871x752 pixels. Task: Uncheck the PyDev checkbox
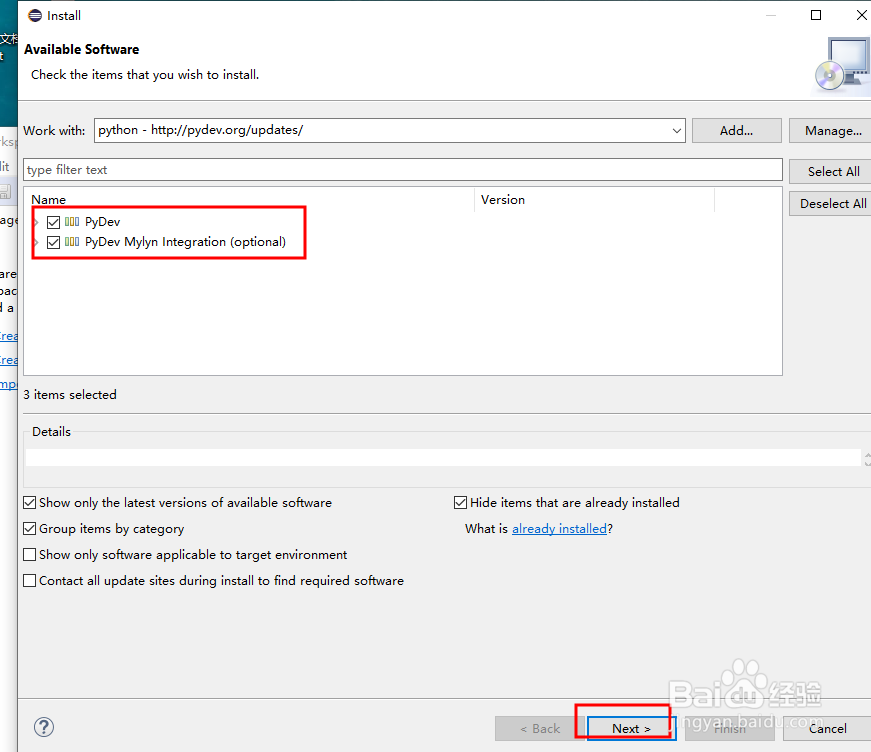(x=53, y=222)
